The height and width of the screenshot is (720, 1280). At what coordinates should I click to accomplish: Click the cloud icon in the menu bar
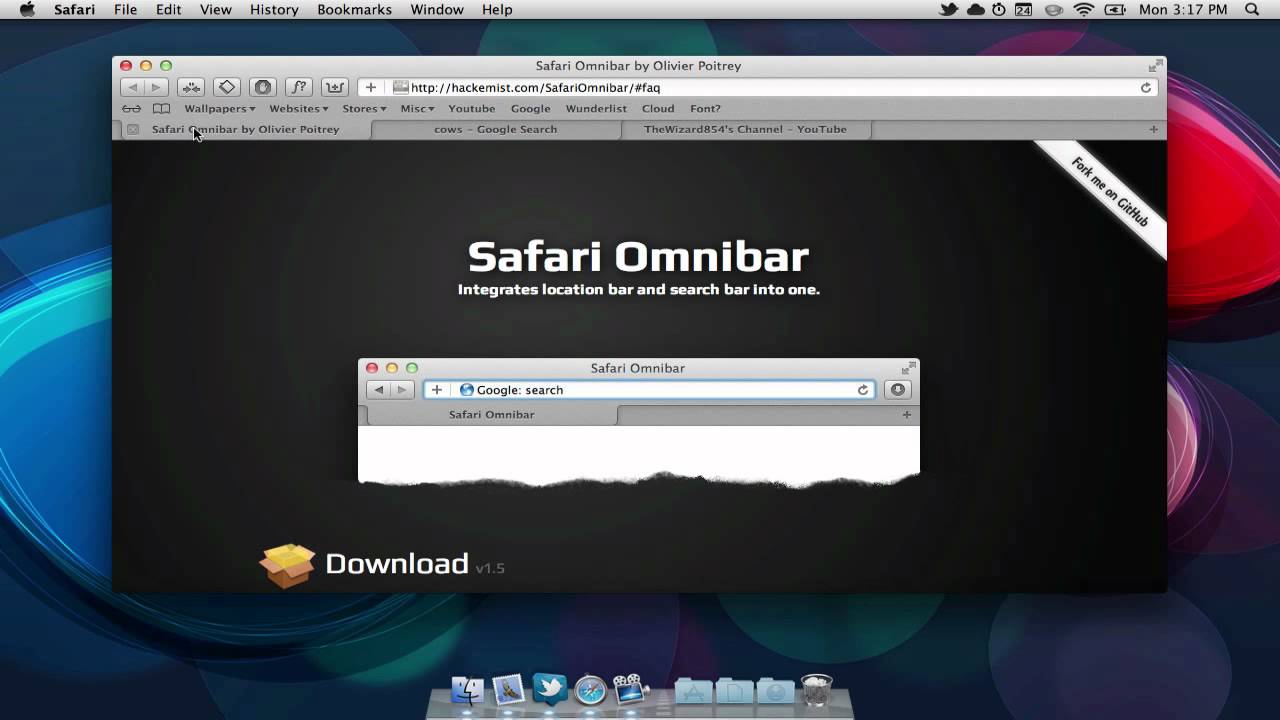(975, 9)
